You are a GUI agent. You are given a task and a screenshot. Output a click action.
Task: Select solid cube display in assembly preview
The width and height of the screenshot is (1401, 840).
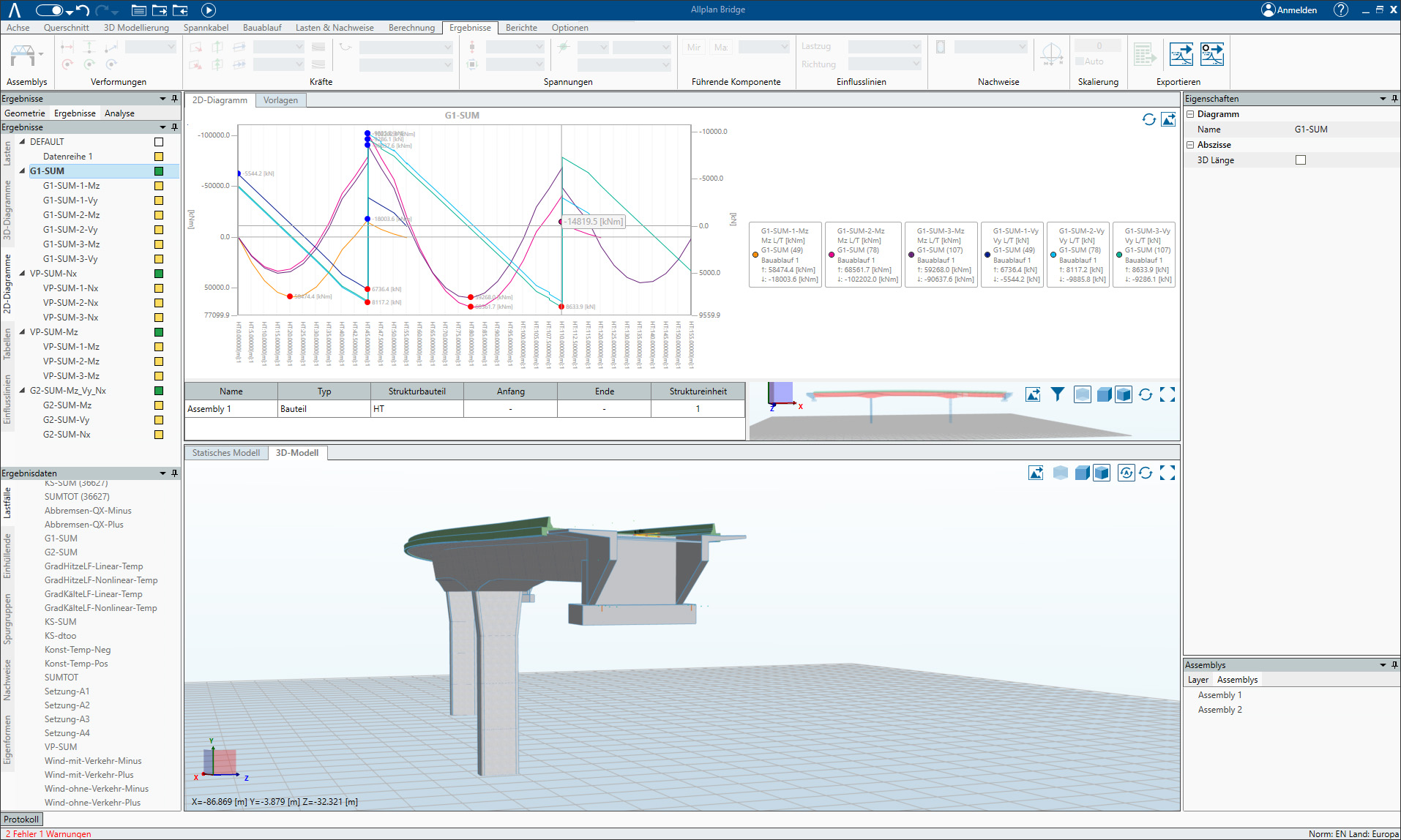point(1104,394)
